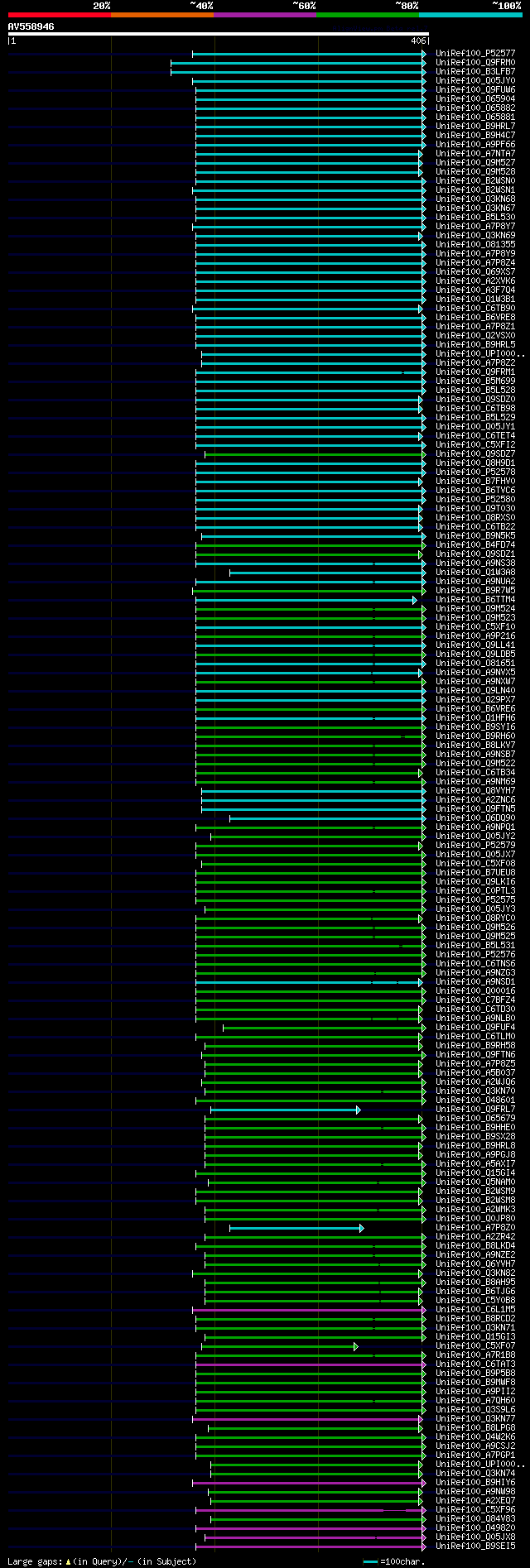This screenshot has height=1568, width=530.
Task: Click UniRef100_Q9FRL7 label
Action: pyautogui.click(x=475, y=1110)
